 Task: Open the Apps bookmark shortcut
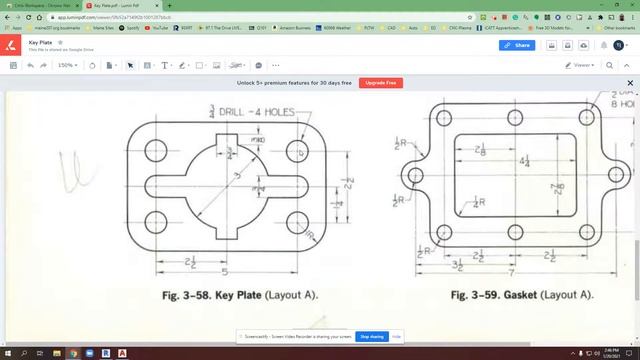(x=13, y=28)
